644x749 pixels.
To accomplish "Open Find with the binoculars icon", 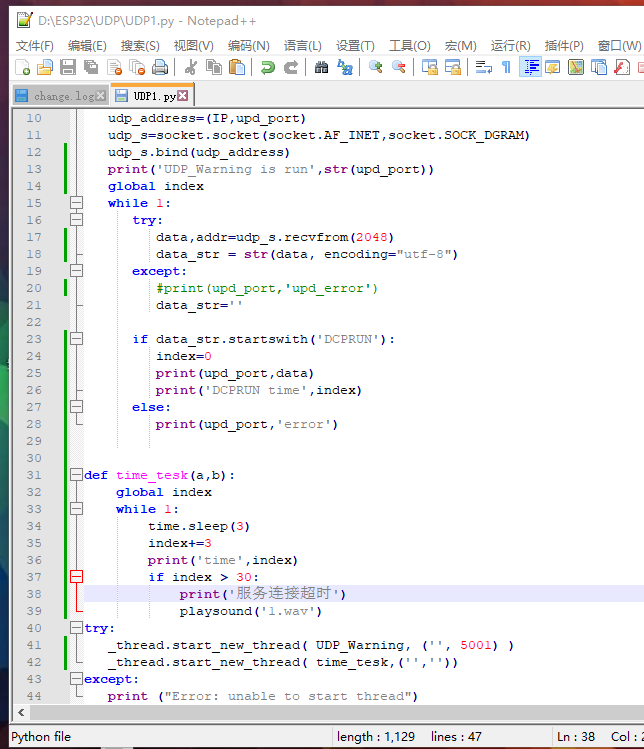I will click(321, 68).
